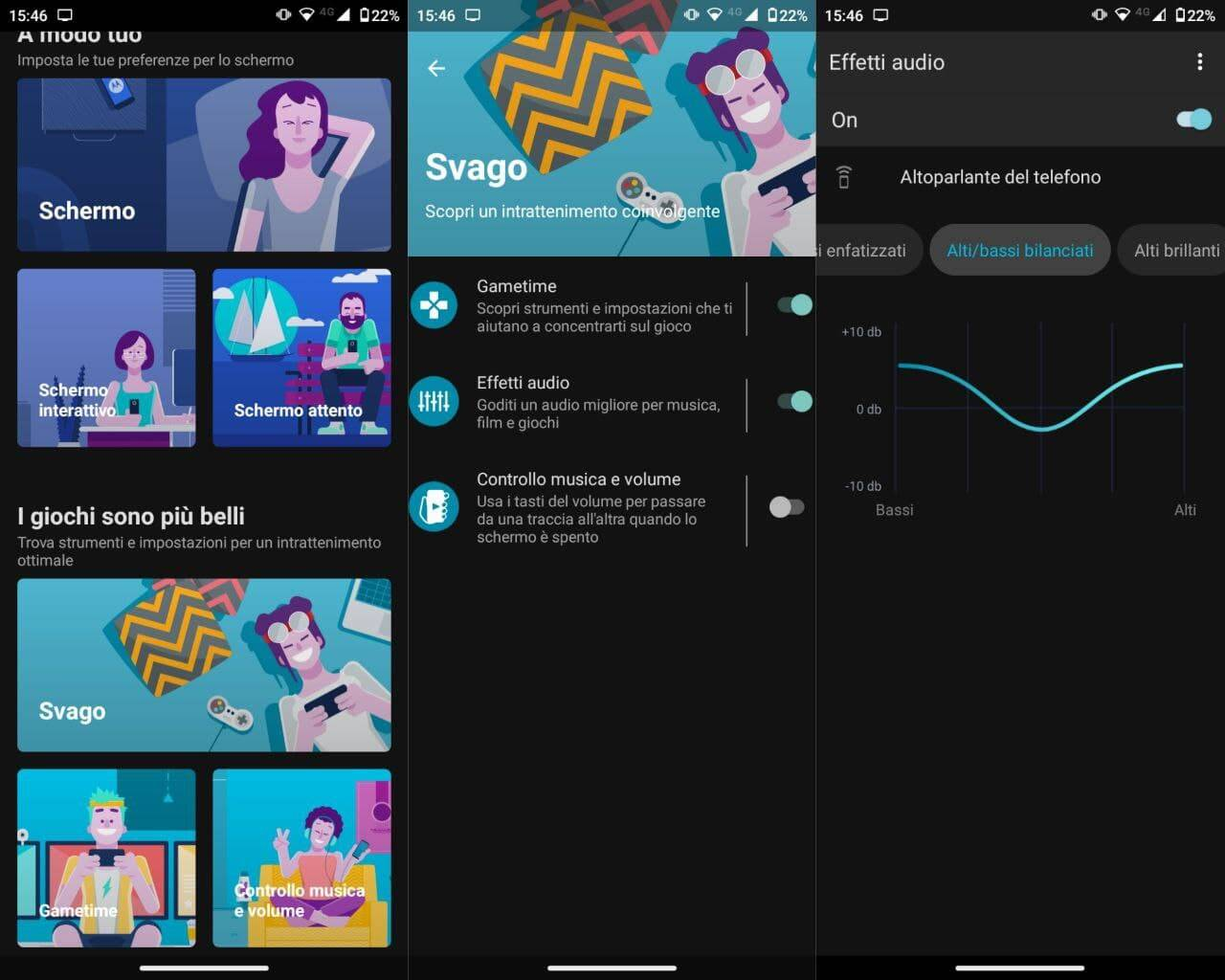Disable the Gametime toggle
1225x980 pixels.
[793, 305]
